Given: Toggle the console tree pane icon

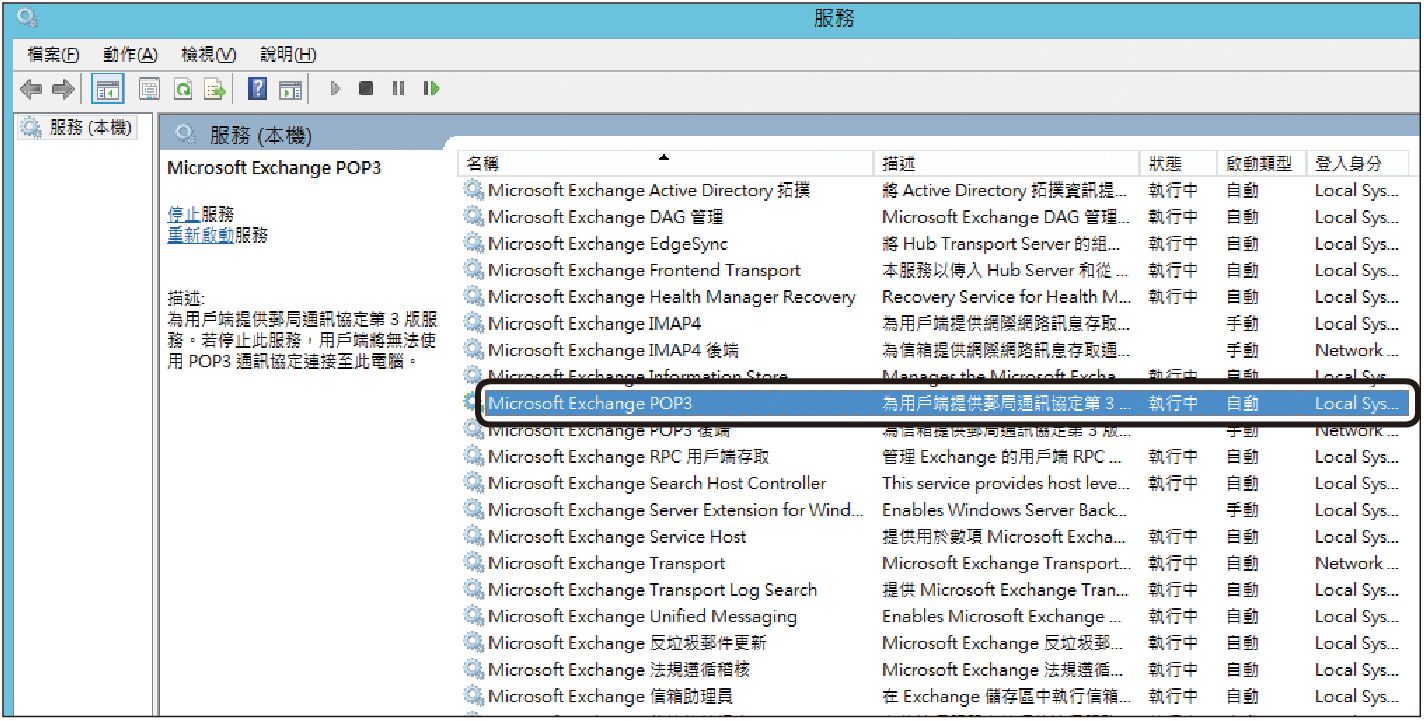Looking at the screenshot, I should point(107,89).
